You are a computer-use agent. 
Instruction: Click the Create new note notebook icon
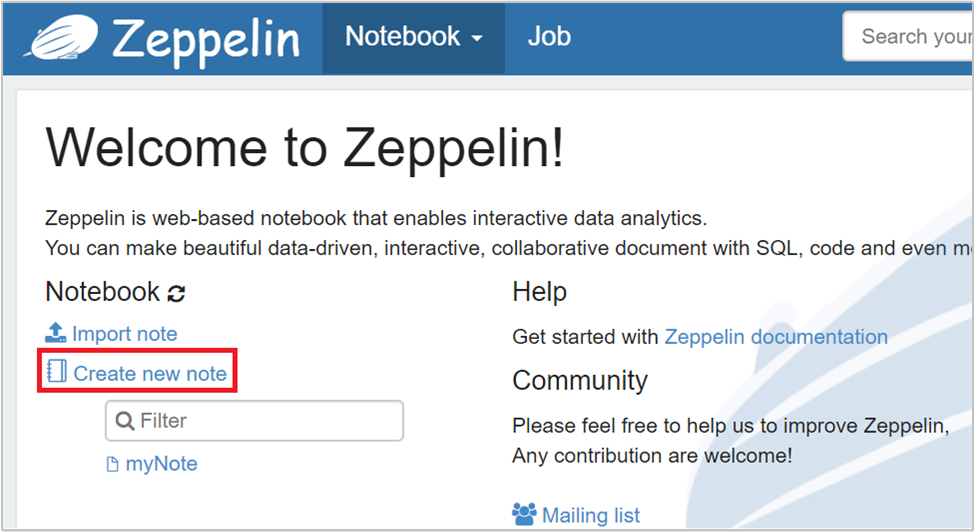coord(56,373)
